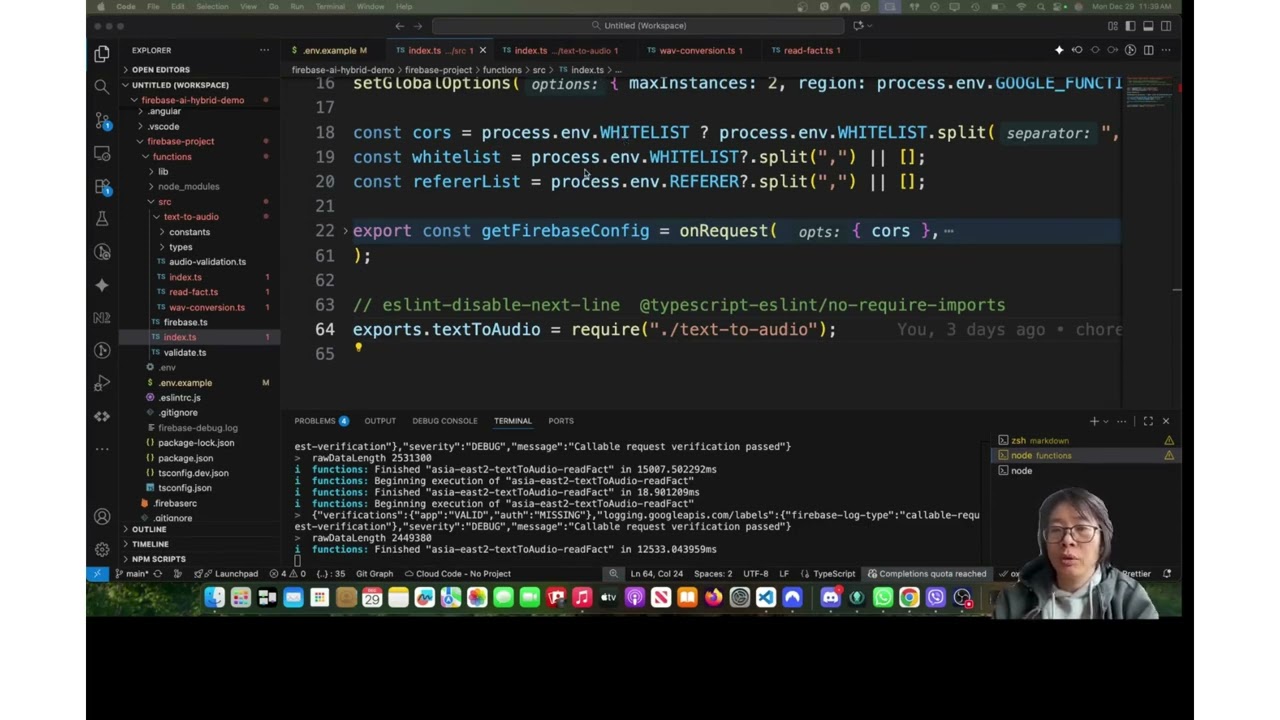Image resolution: width=1280 pixels, height=720 pixels.
Task: Open the Terminal menu in menu bar
Action: click(330, 7)
